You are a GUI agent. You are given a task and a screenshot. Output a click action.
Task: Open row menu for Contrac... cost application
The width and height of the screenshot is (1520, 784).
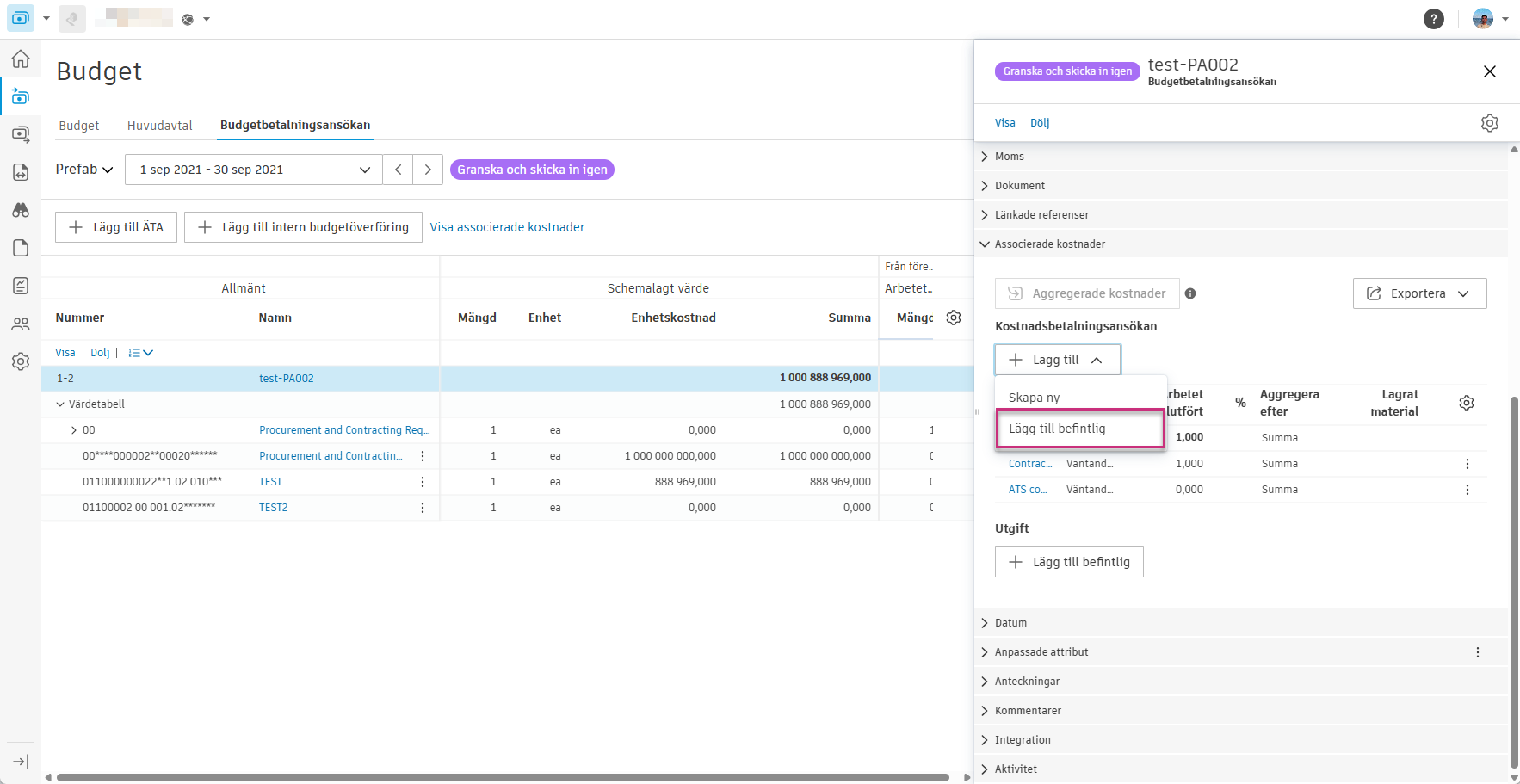[1467, 464]
